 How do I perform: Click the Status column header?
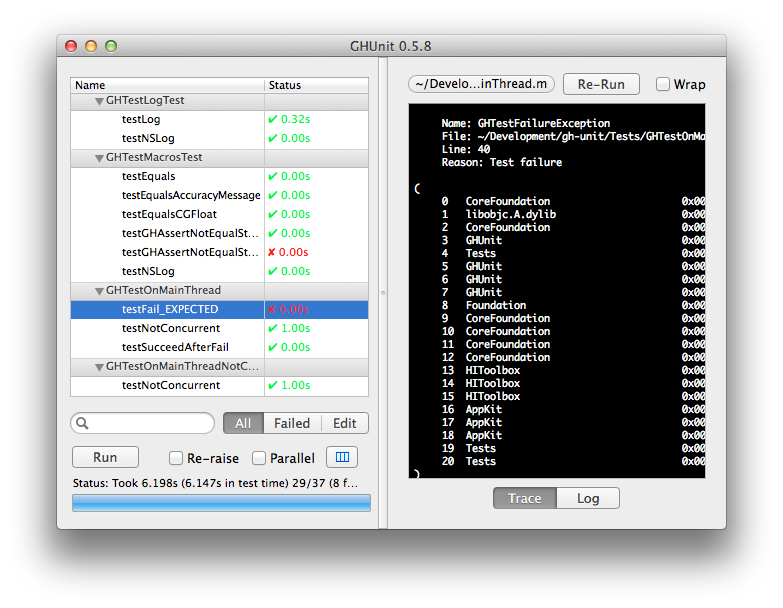(316, 85)
